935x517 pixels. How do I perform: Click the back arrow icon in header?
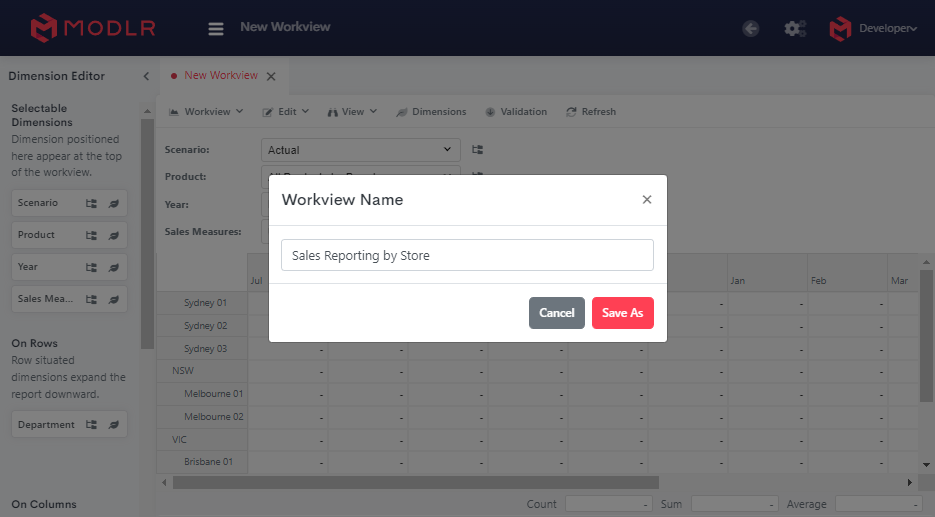[751, 28]
